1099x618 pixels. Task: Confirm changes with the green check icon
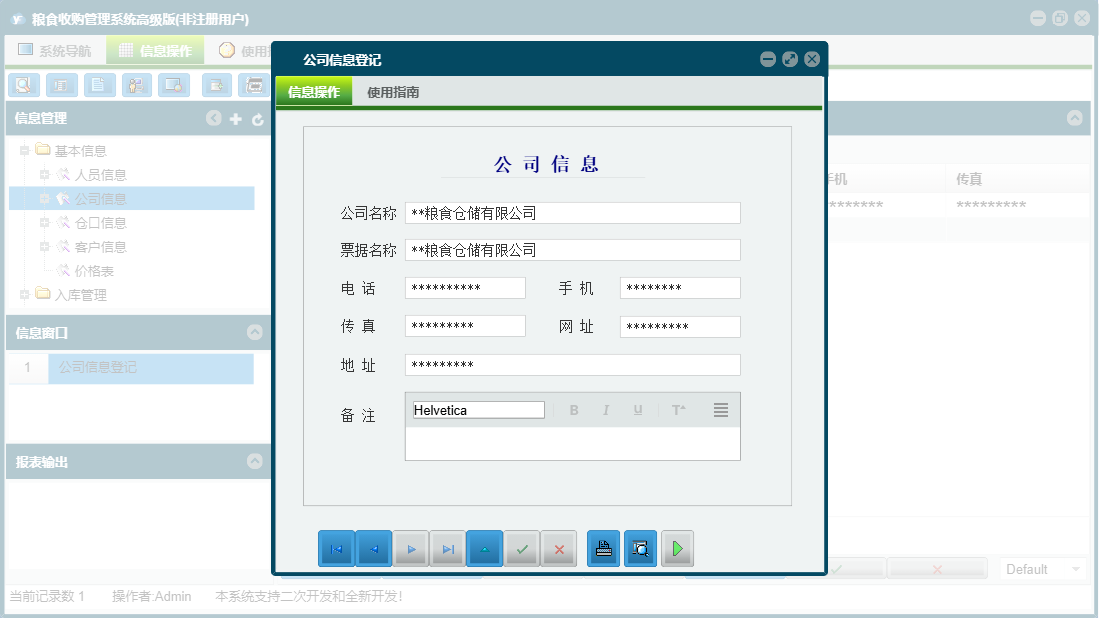pos(521,548)
